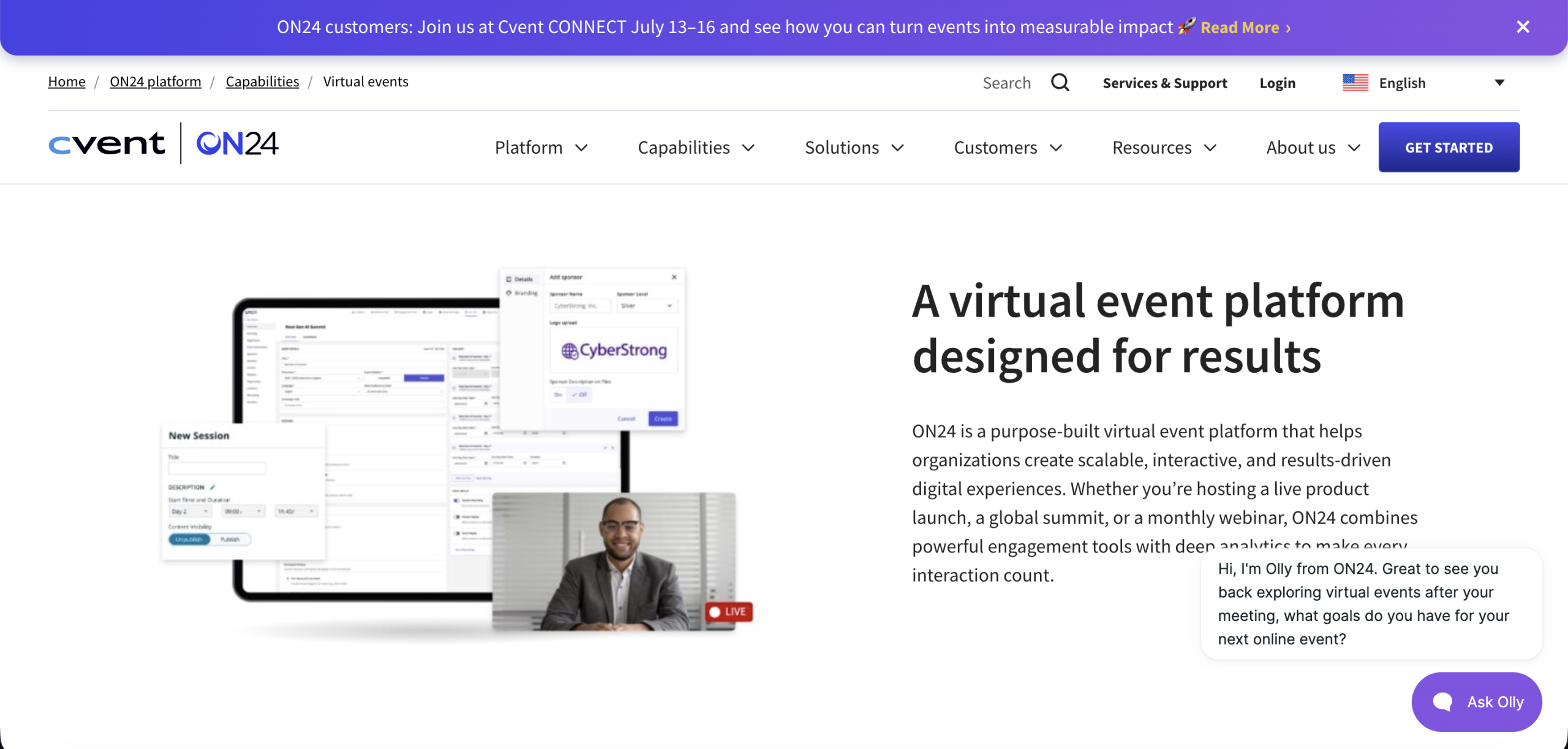This screenshot has width=1568, height=749.
Task: Click the Customers chevron arrow
Action: pos(1055,148)
